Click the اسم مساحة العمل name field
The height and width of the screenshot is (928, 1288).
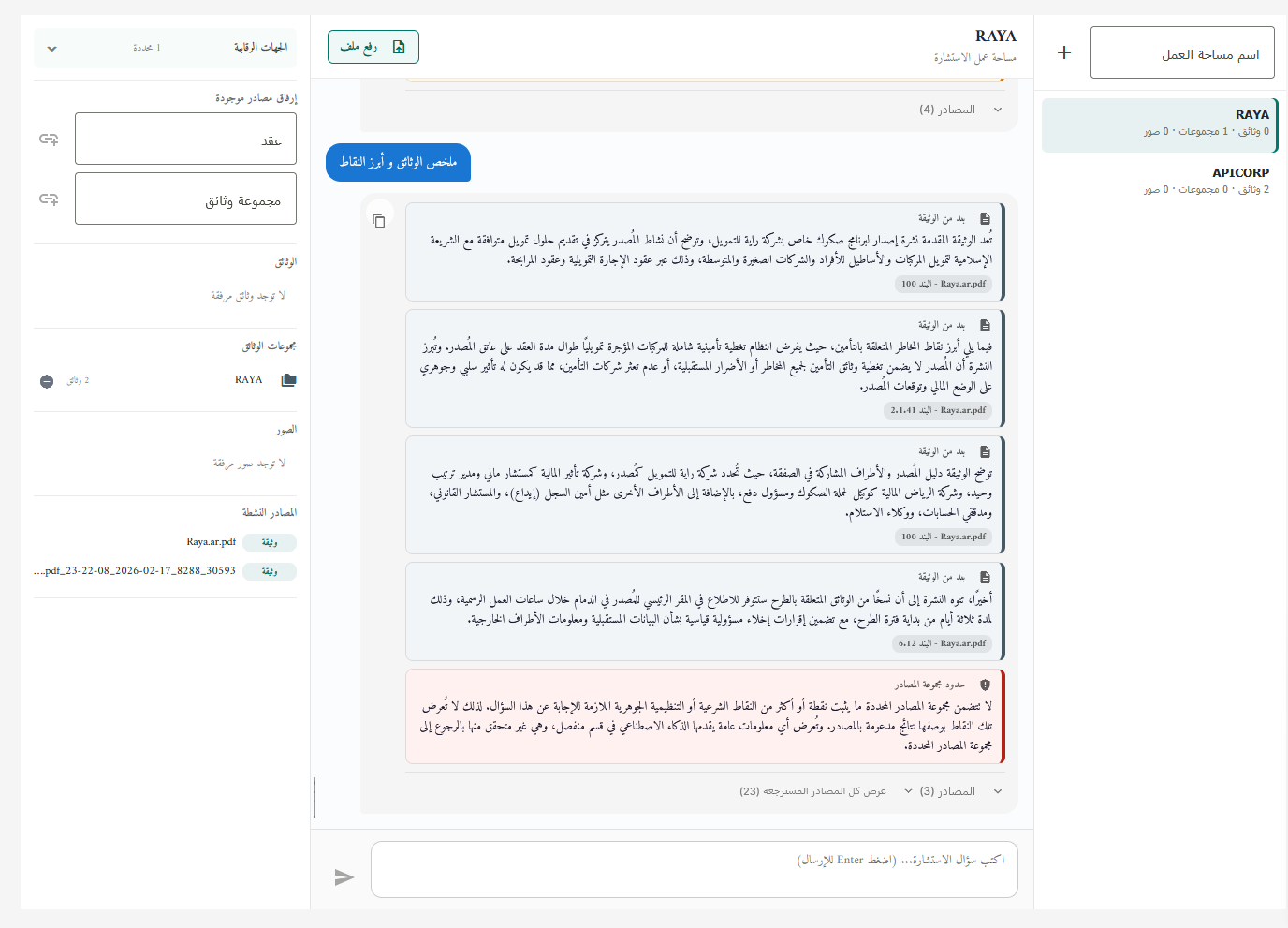click(x=1182, y=52)
